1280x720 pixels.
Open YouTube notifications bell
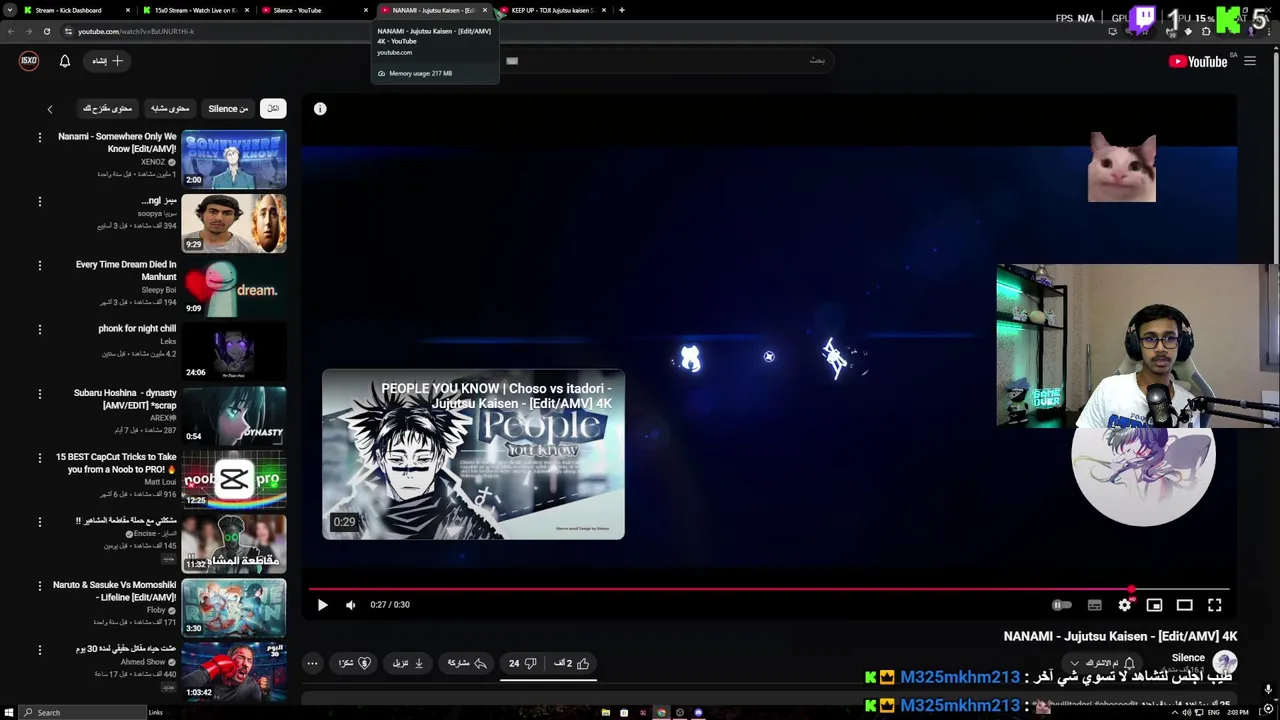pos(65,61)
